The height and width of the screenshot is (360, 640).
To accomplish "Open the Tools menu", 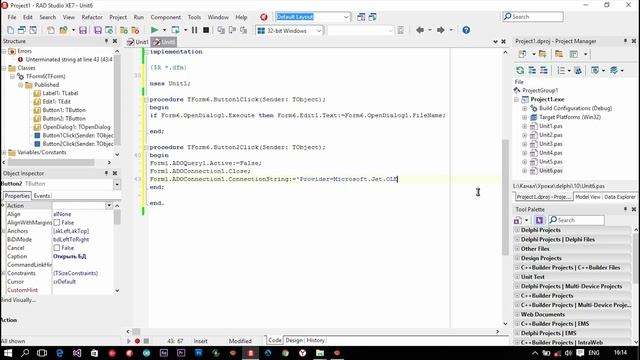I will [194, 17].
